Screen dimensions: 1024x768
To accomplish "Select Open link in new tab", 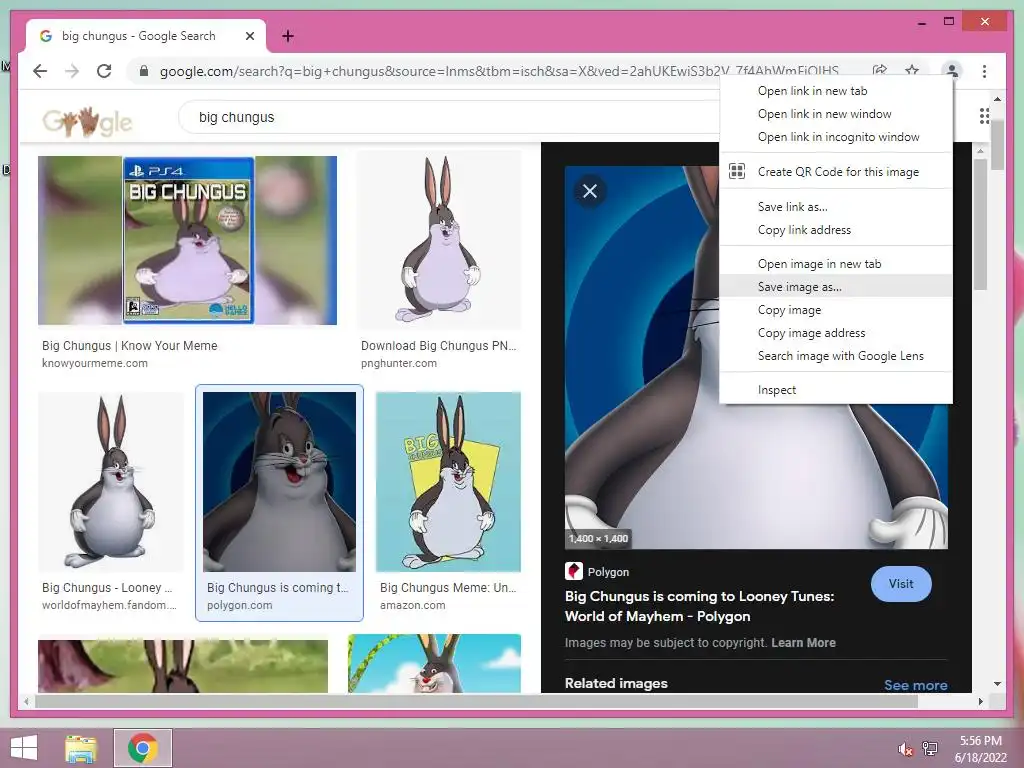I will tap(836, 91).
